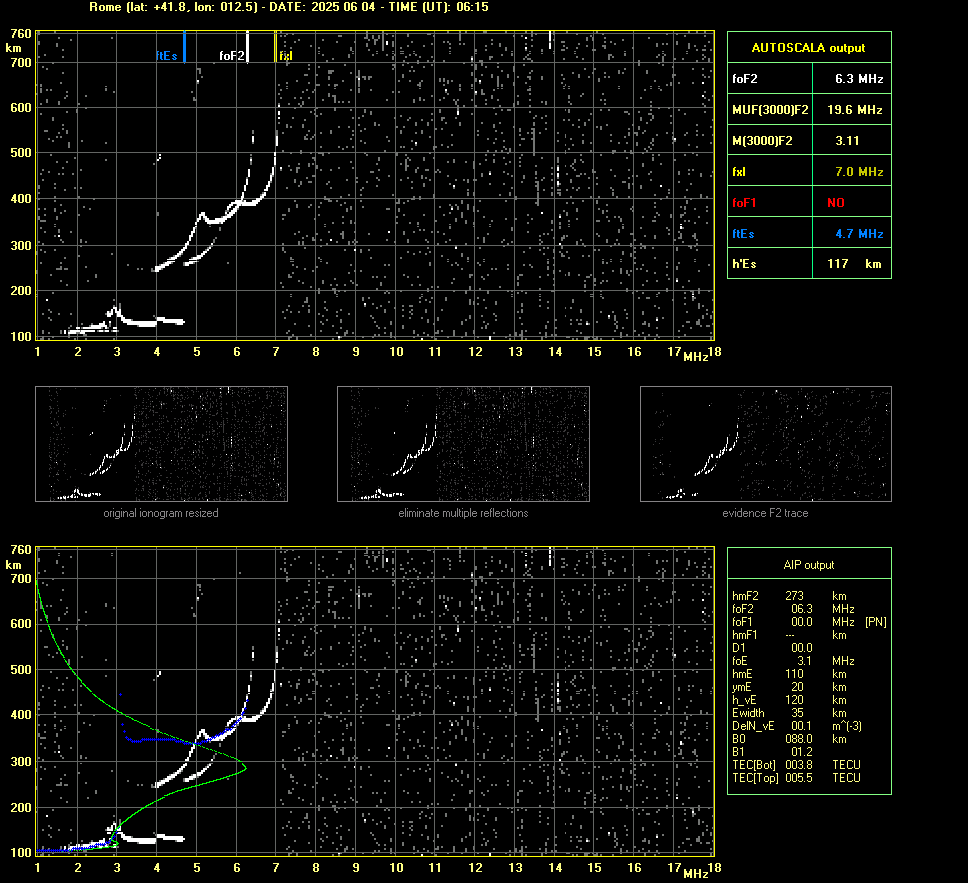968x883 pixels.
Task: Click the 500 km tick on bottom ionogram
Action: click(20, 669)
